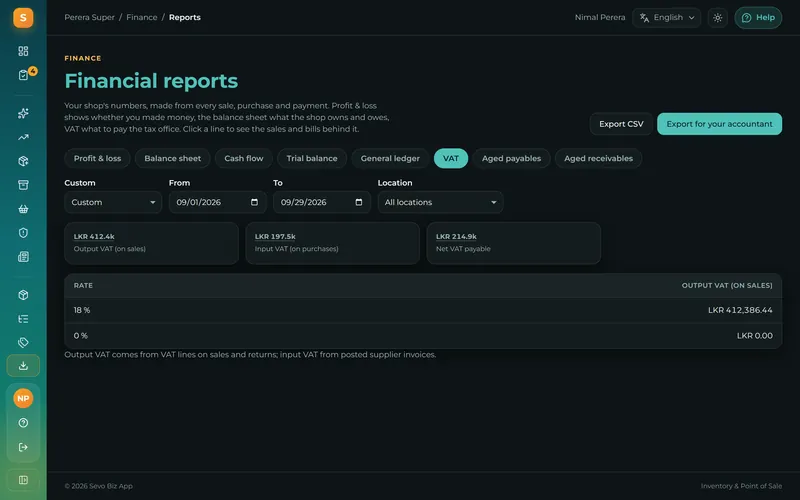This screenshot has width=800, height=500.
Task: Switch to the Cash flow tab
Action: pos(244,158)
